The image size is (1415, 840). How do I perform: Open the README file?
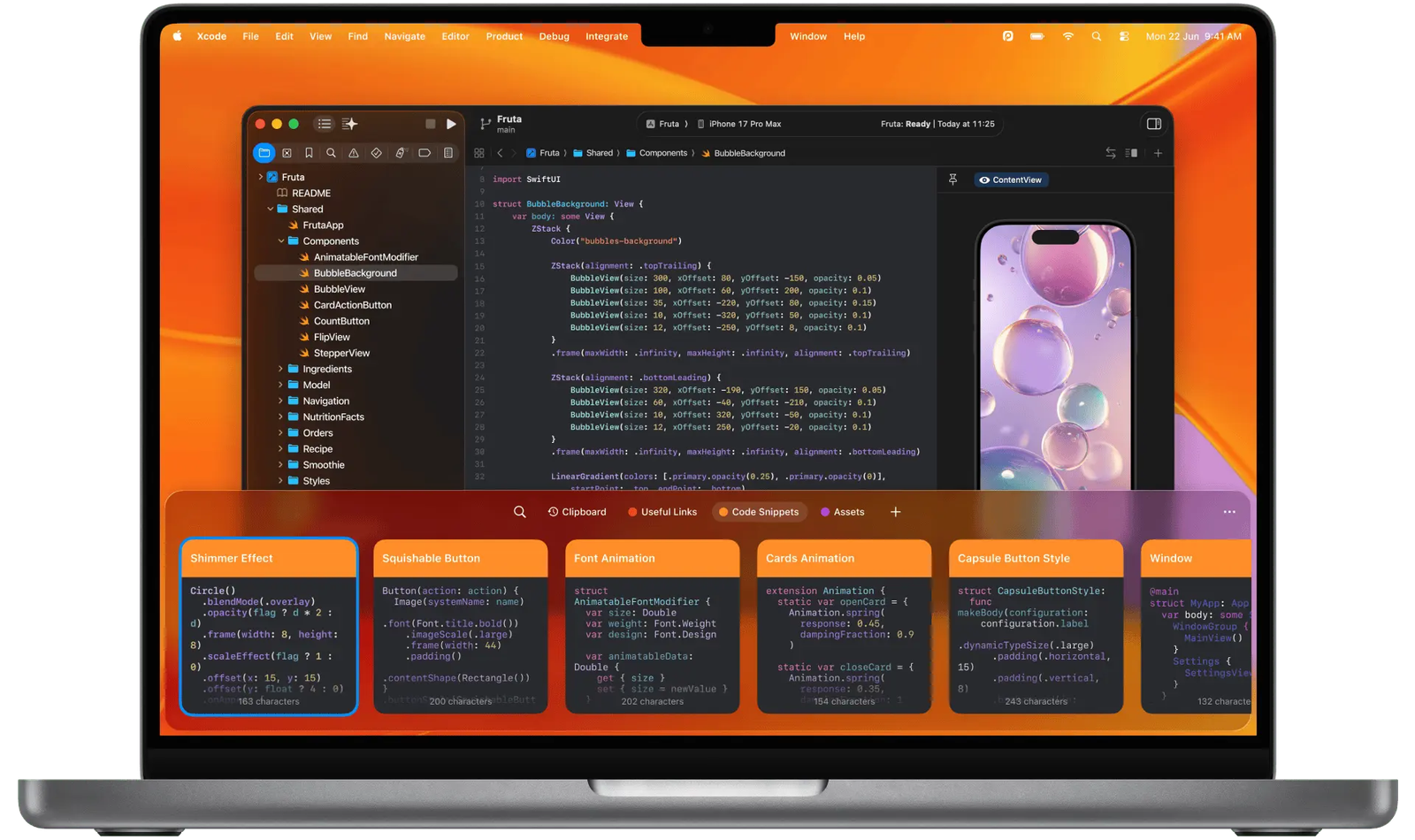(x=303, y=193)
